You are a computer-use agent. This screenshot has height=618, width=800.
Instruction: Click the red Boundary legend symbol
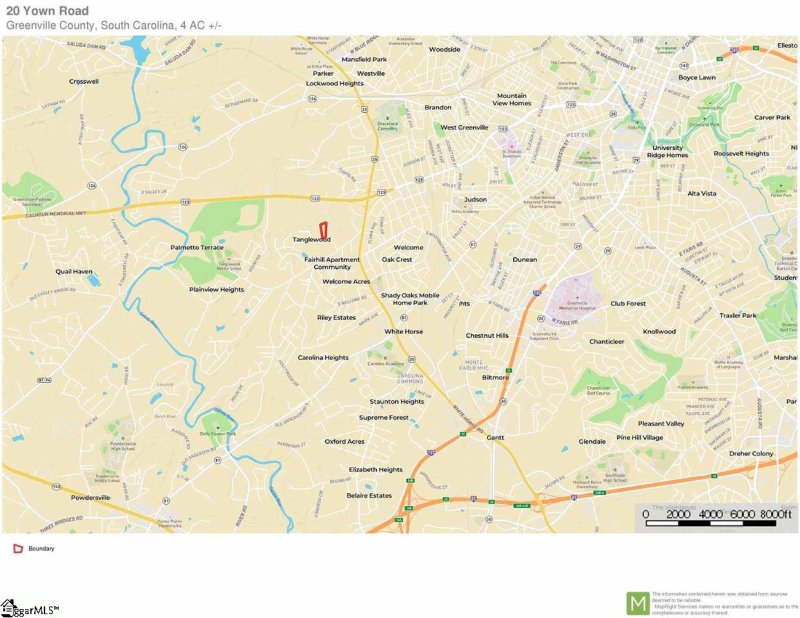tap(17, 549)
